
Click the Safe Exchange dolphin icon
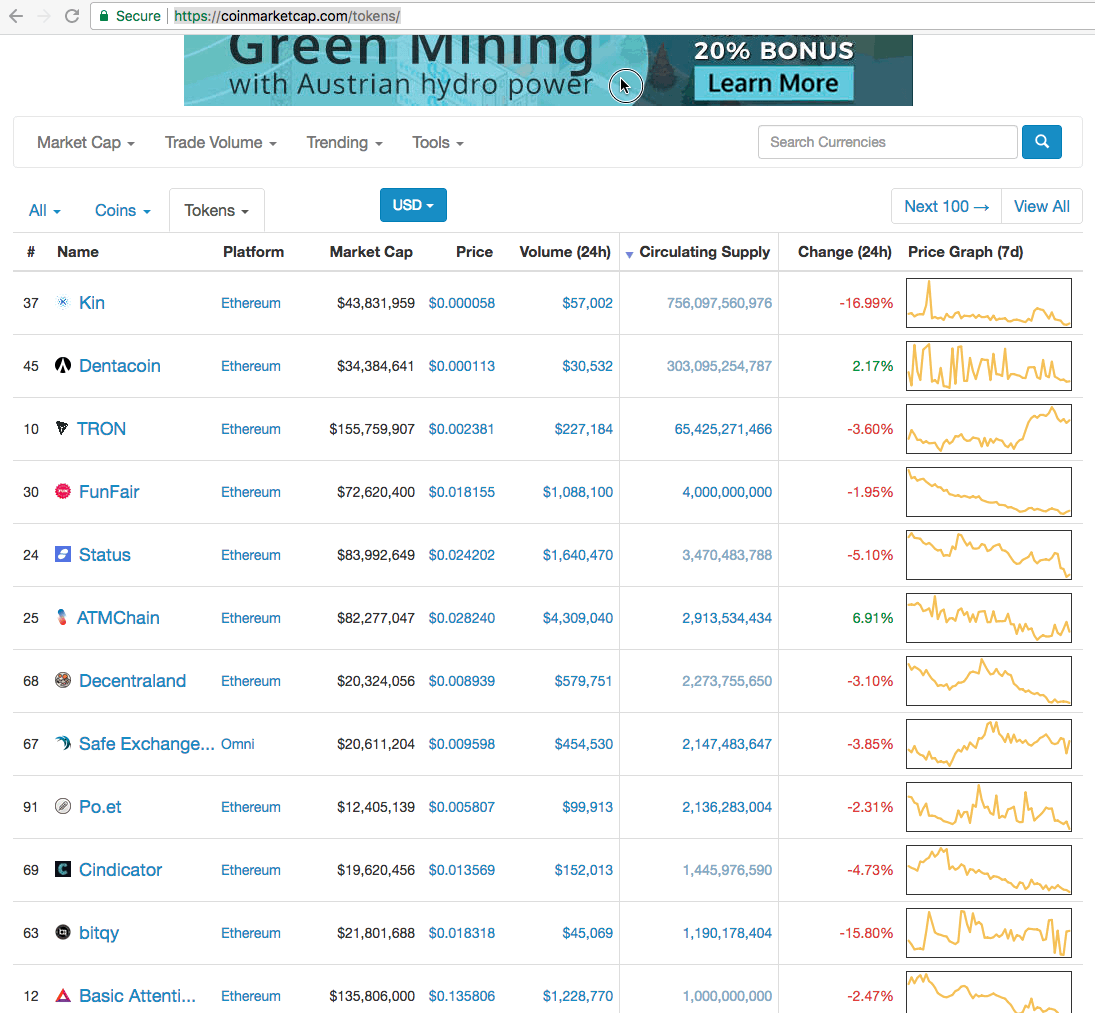63,744
